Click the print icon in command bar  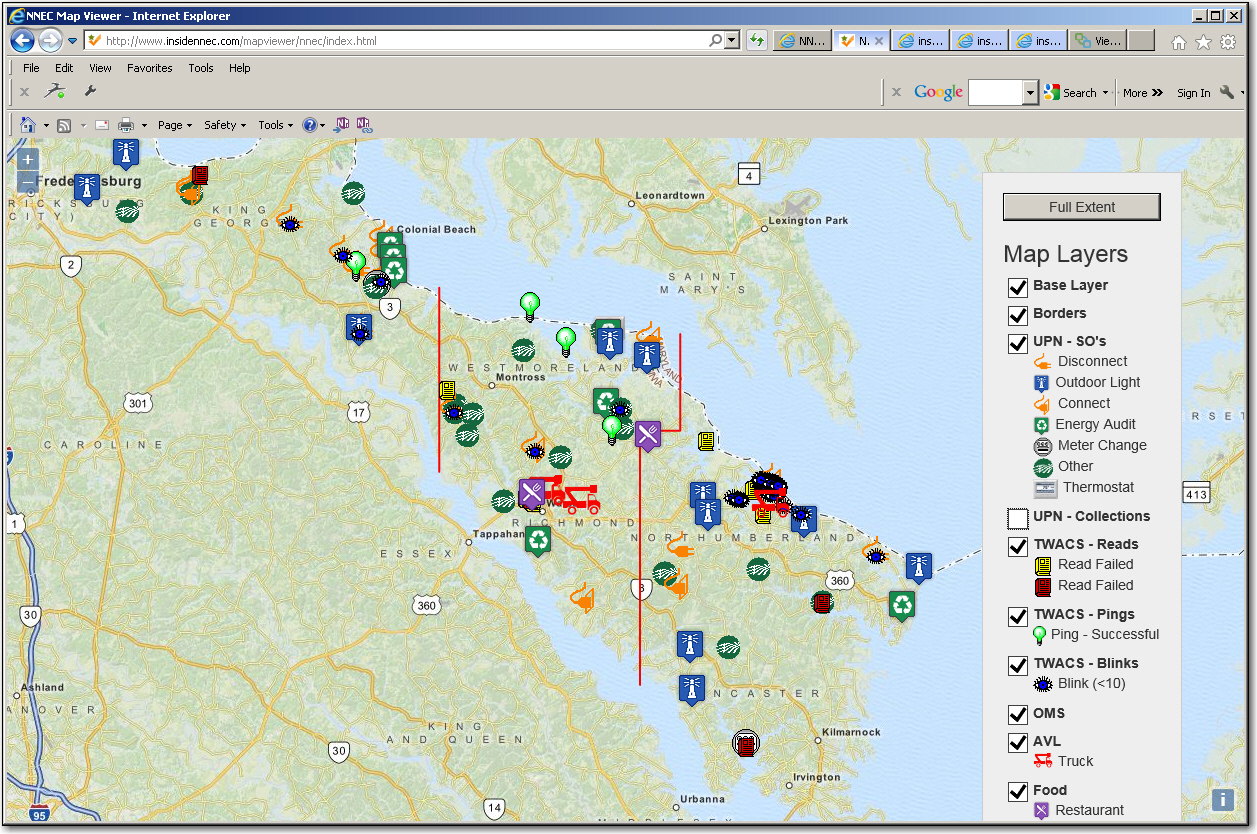point(126,125)
